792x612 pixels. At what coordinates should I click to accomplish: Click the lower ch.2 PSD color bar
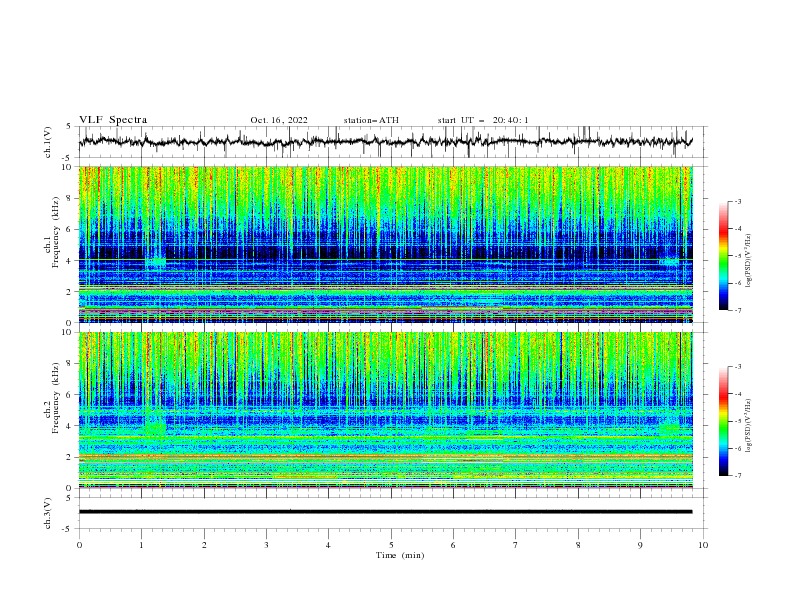tap(724, 421)
